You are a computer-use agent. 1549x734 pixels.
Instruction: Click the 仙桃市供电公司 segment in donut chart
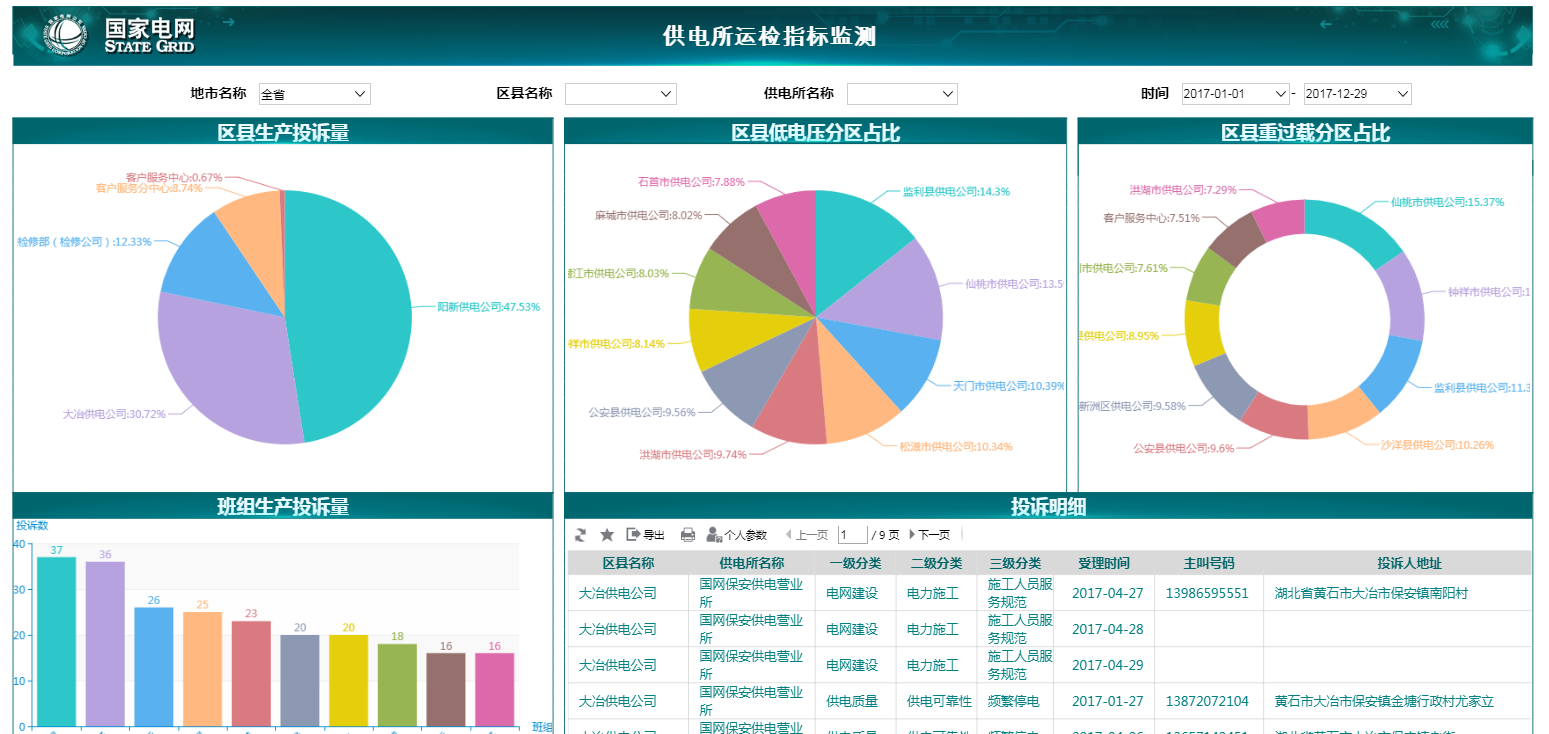1355,228
